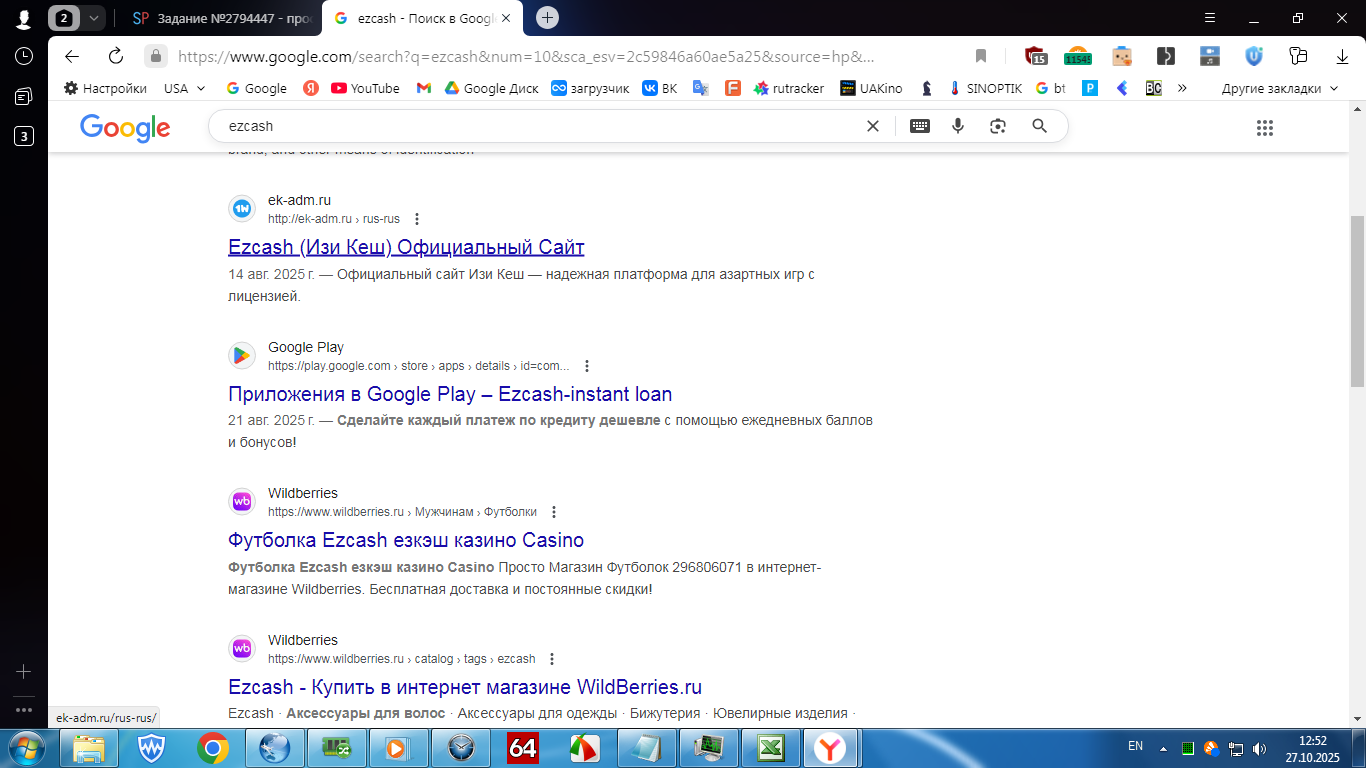This screenshot has height=768, width=1366.
Task: Open options for Wildberries Футболки result
Action: [554, 512]
